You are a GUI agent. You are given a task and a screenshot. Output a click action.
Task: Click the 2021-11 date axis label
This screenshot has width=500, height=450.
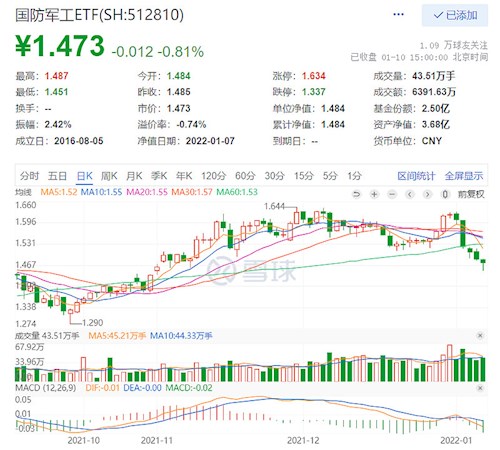pos(157,441)
